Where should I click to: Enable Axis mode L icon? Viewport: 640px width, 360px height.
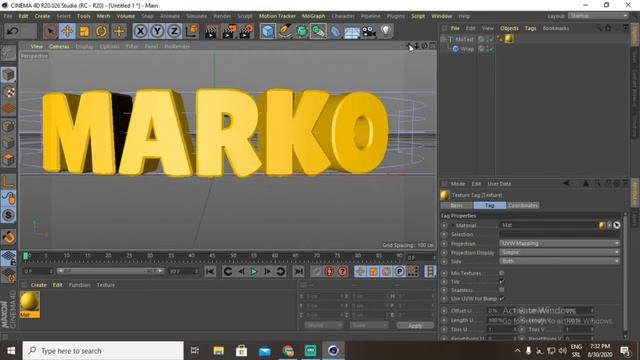tap(9, 181)
